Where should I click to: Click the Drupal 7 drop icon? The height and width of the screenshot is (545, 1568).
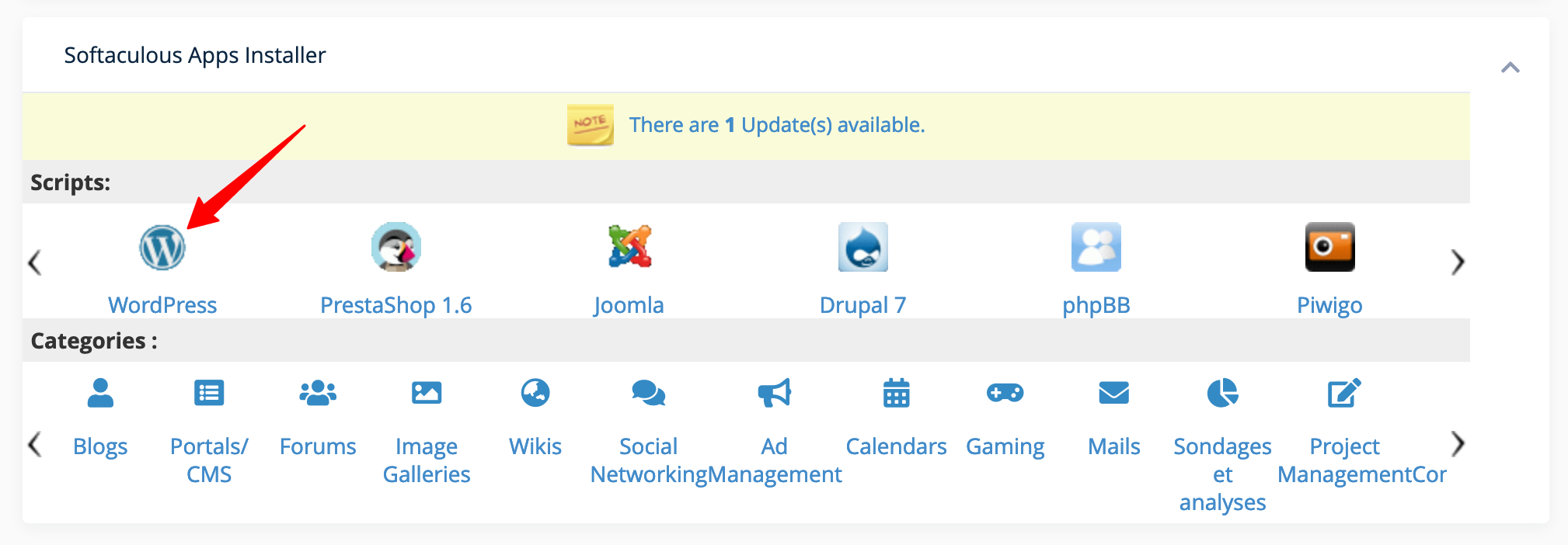click(x=863, y=247)
